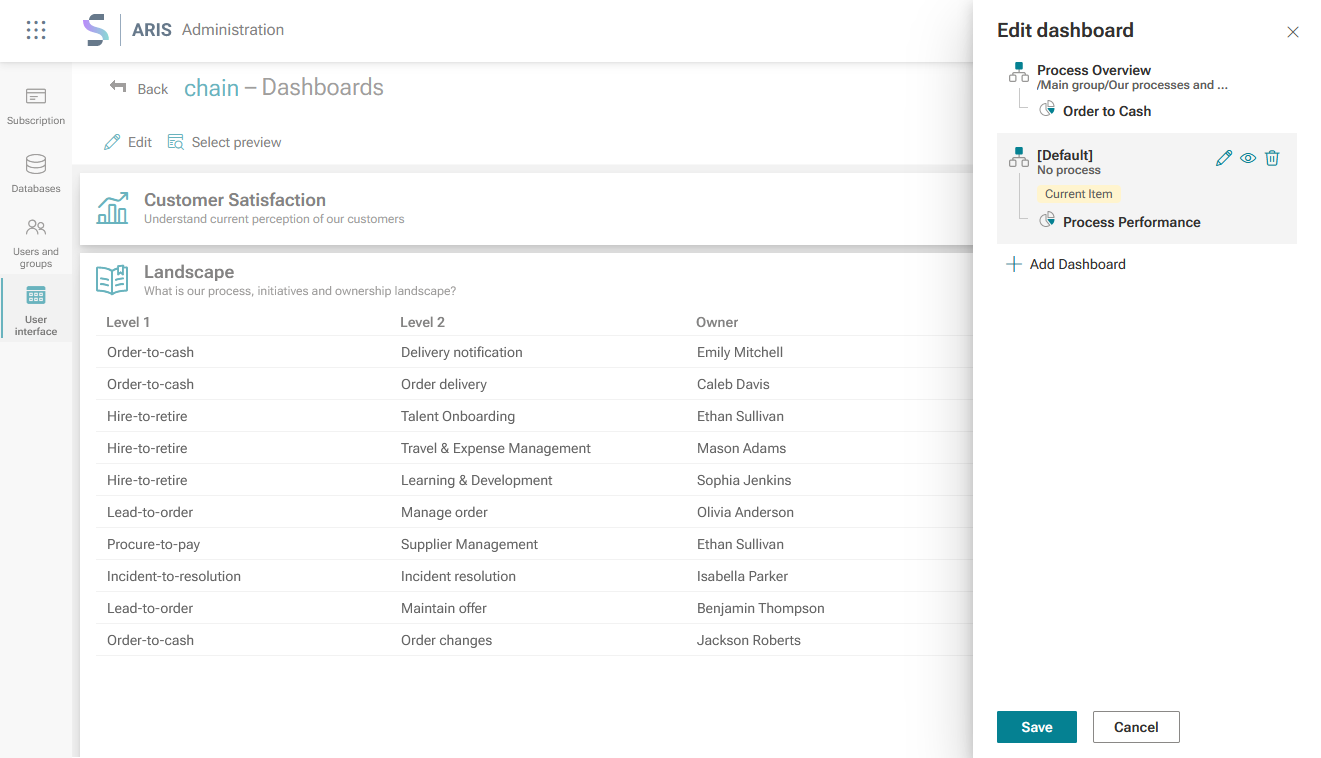This screenshot has height=758, width=1321.
Task: Select the Process Performance dashboard item
Action: click(x=1132, y=222)
